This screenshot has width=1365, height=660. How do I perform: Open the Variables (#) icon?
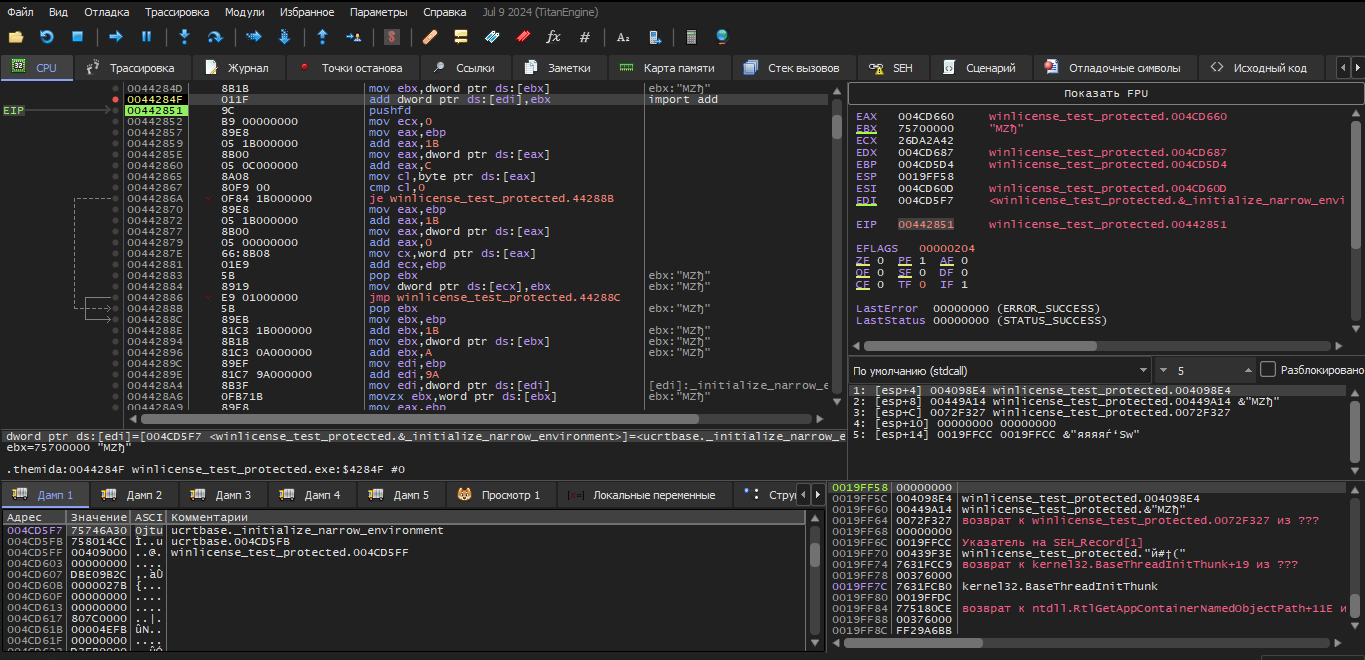[x=585, y=37]
